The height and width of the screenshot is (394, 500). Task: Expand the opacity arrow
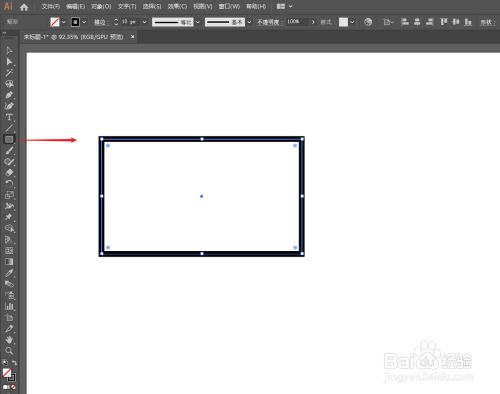313,22
